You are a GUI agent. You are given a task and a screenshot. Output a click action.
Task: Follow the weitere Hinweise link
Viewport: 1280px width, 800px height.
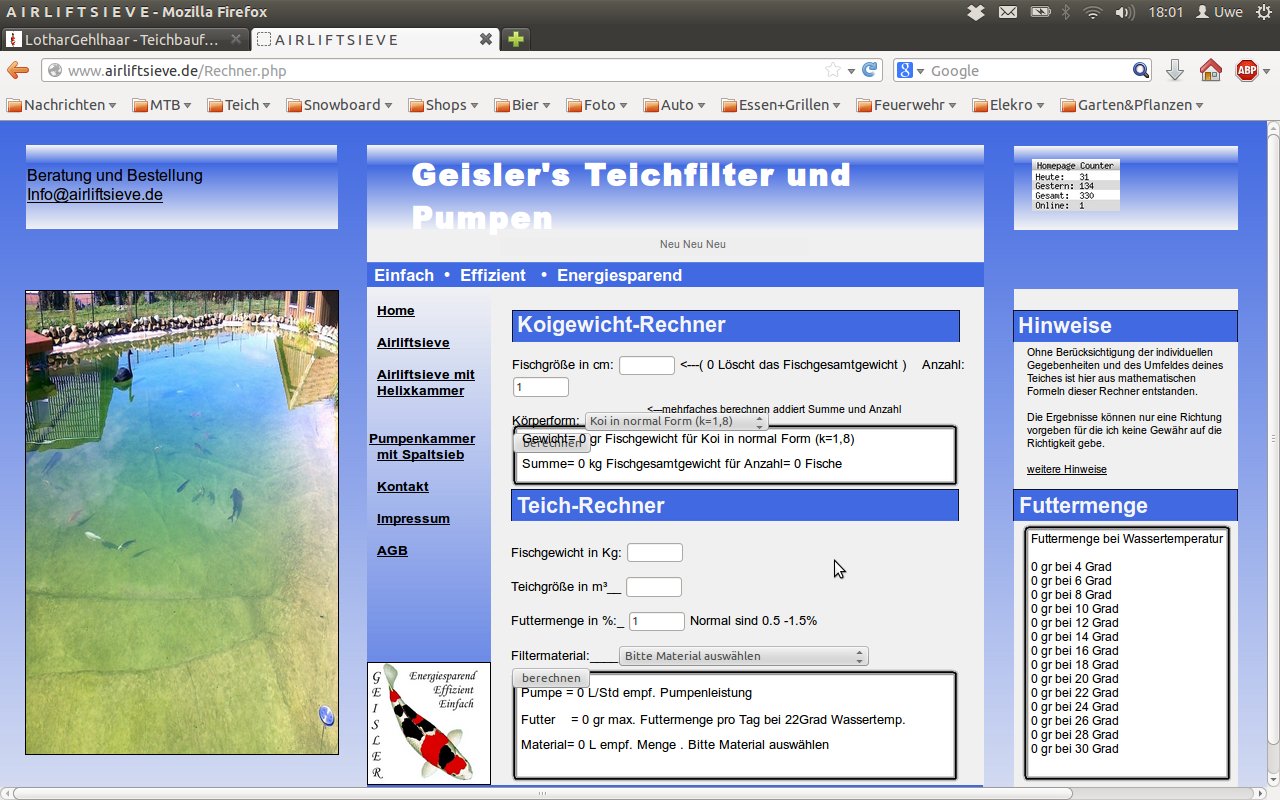[1066, 469]
